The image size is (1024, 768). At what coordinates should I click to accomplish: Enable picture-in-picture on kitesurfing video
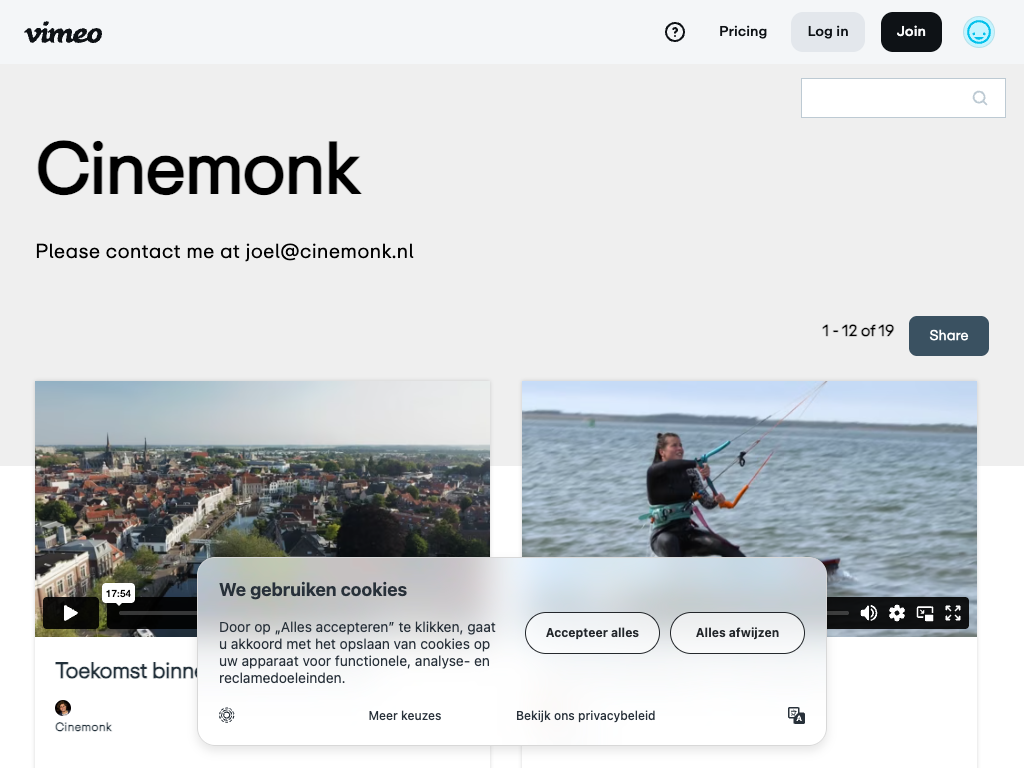(x=925, y=613)
